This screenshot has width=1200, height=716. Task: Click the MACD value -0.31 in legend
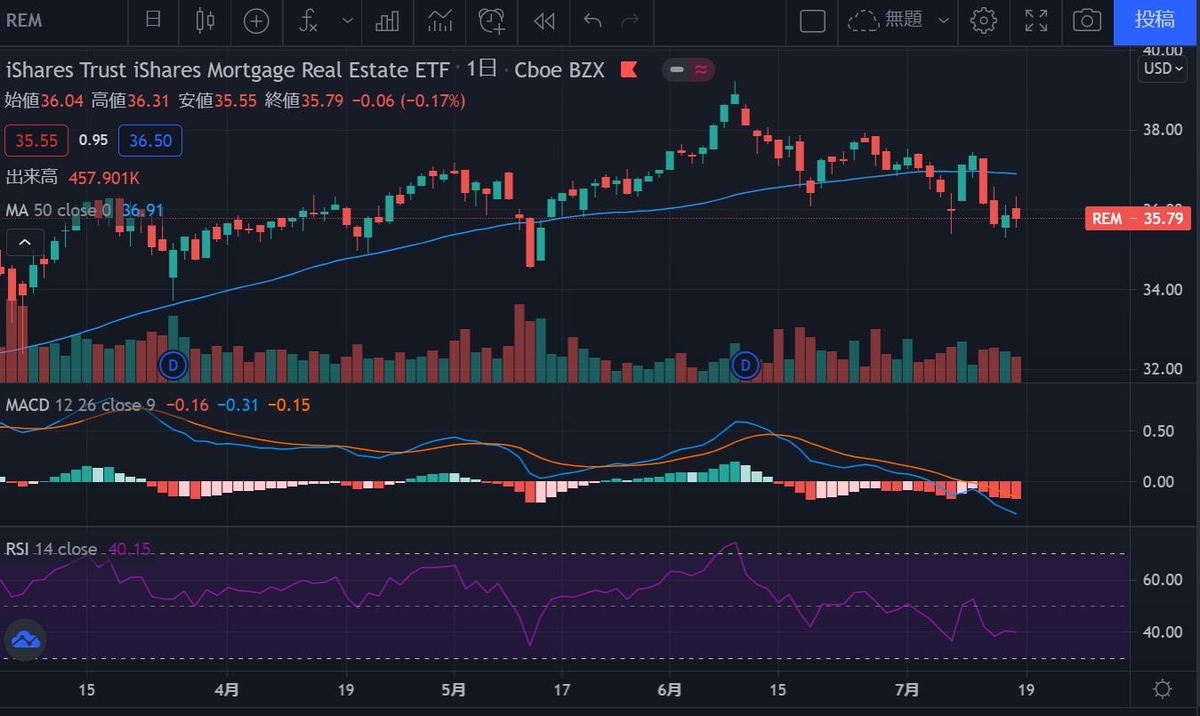(237, 405)
